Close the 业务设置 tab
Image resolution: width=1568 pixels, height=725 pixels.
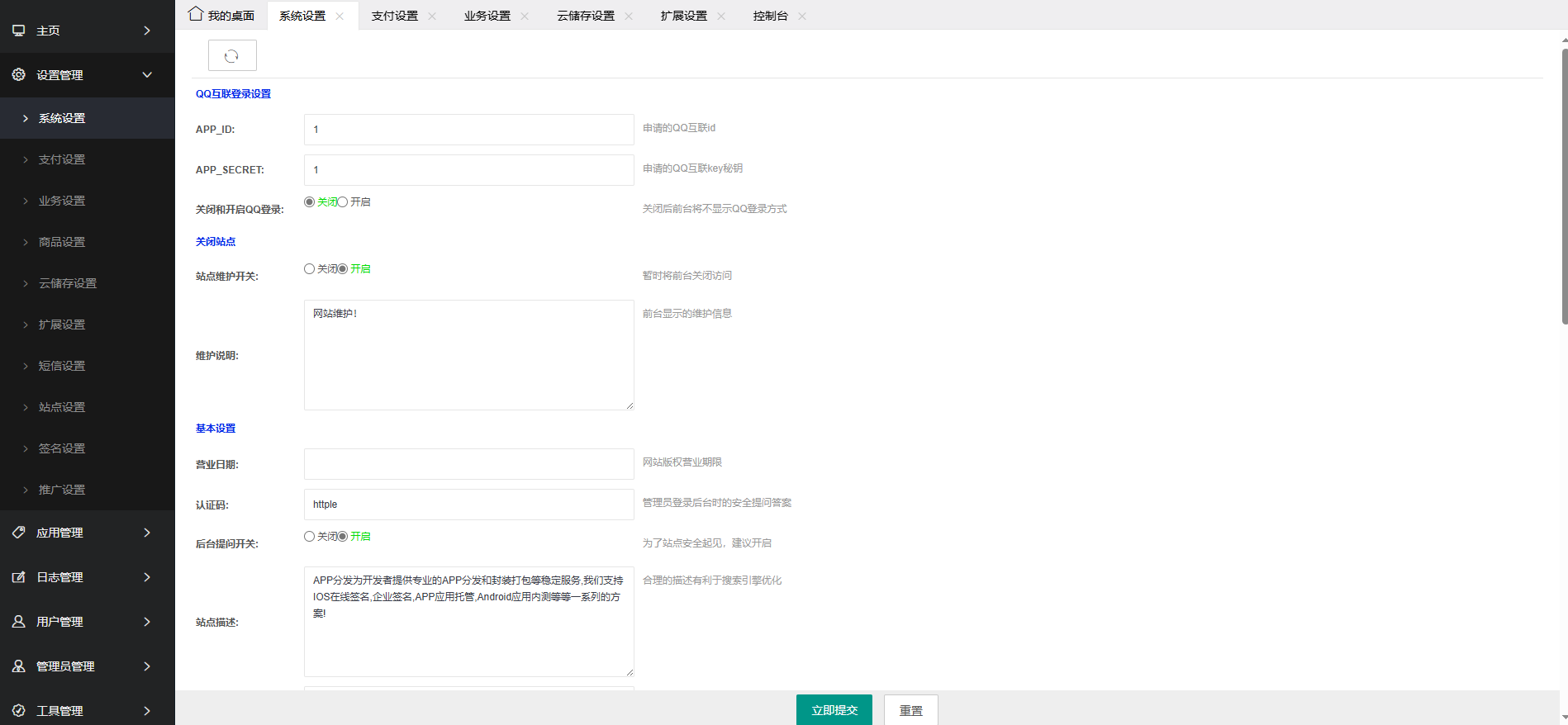[525, 17]
